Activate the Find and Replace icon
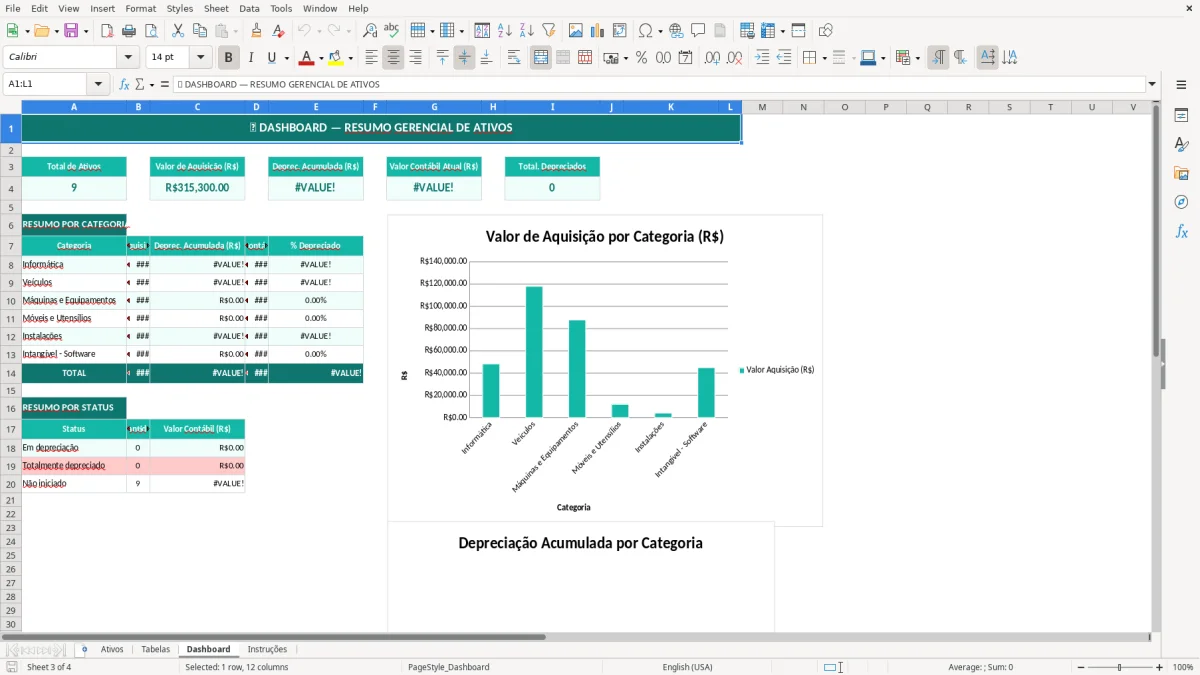 point(369,30)
